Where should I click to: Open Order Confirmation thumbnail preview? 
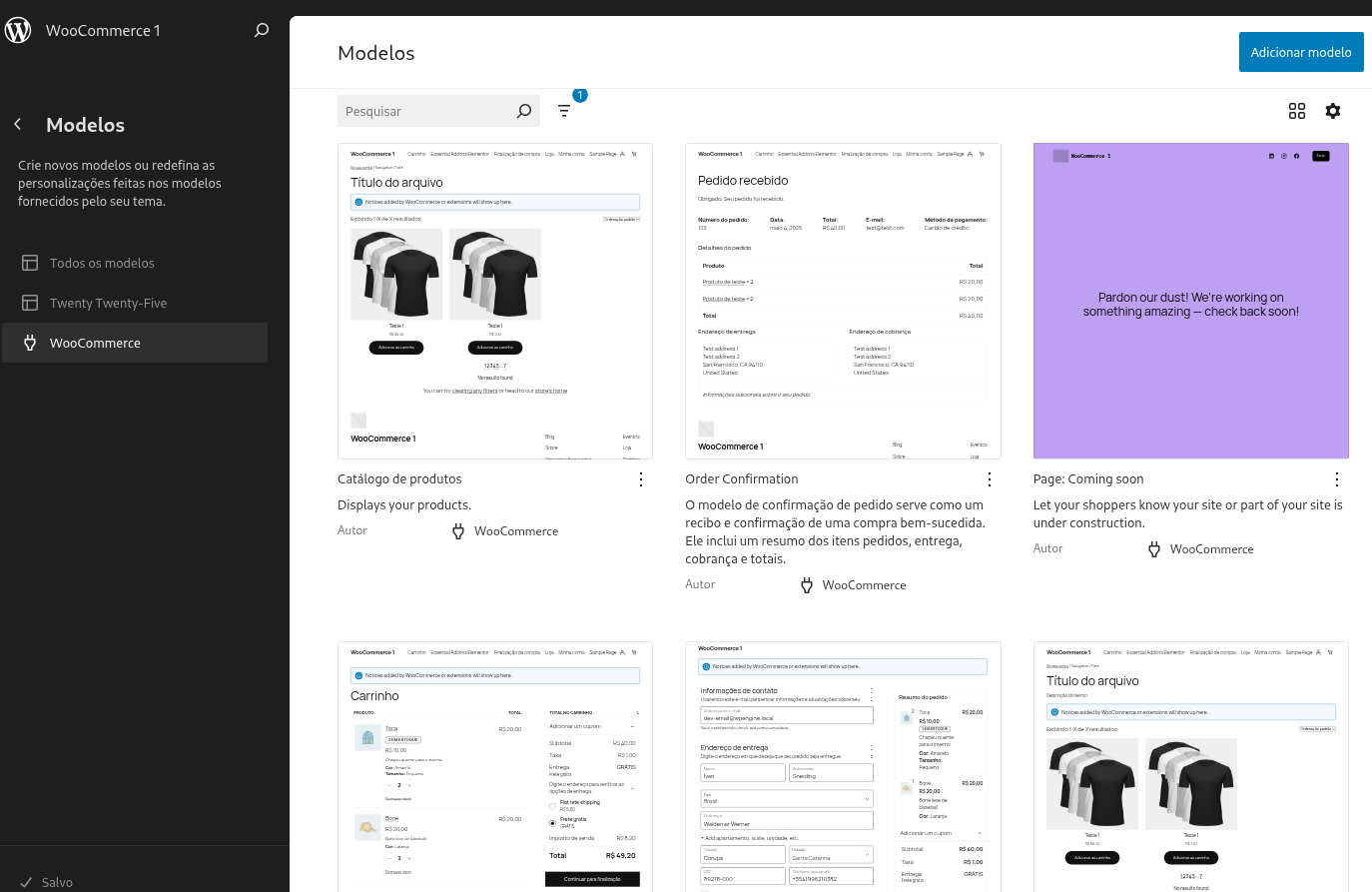click(843, 301)
